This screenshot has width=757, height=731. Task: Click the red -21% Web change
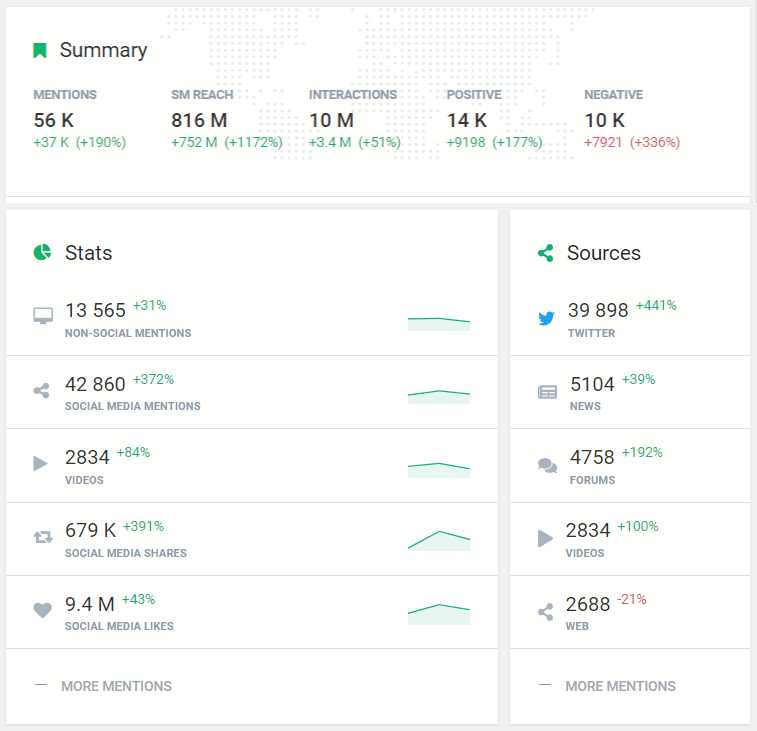tap(632, 599)
